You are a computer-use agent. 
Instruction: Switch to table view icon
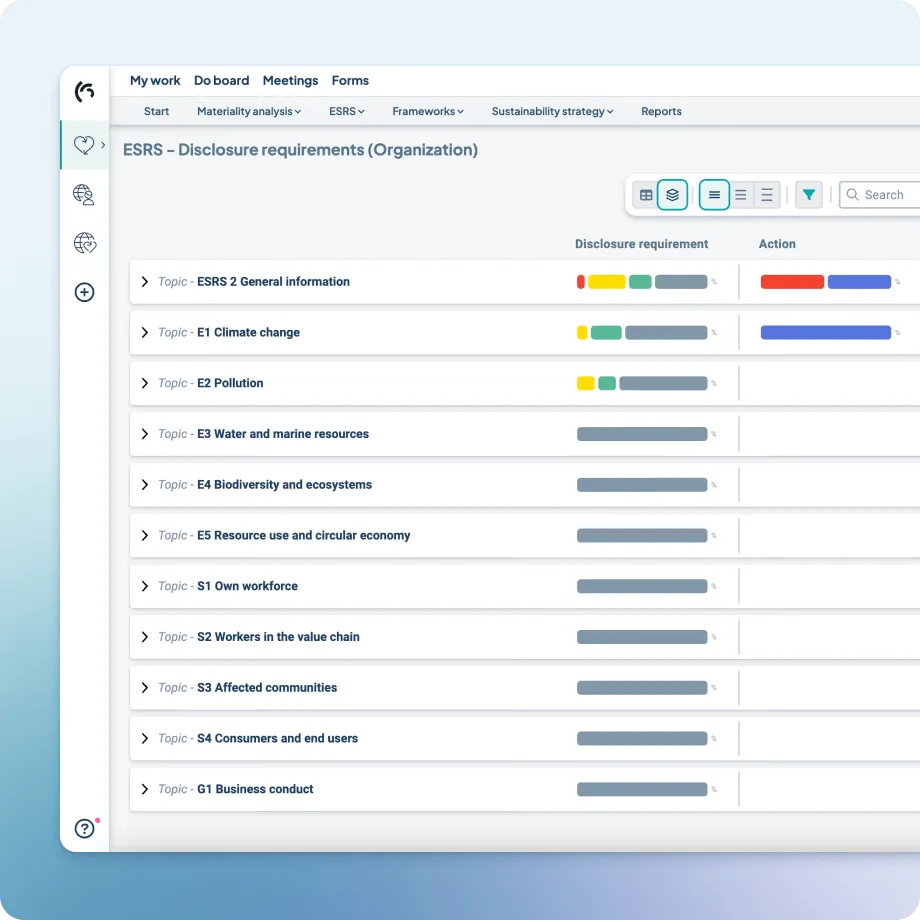pos(646,195)
